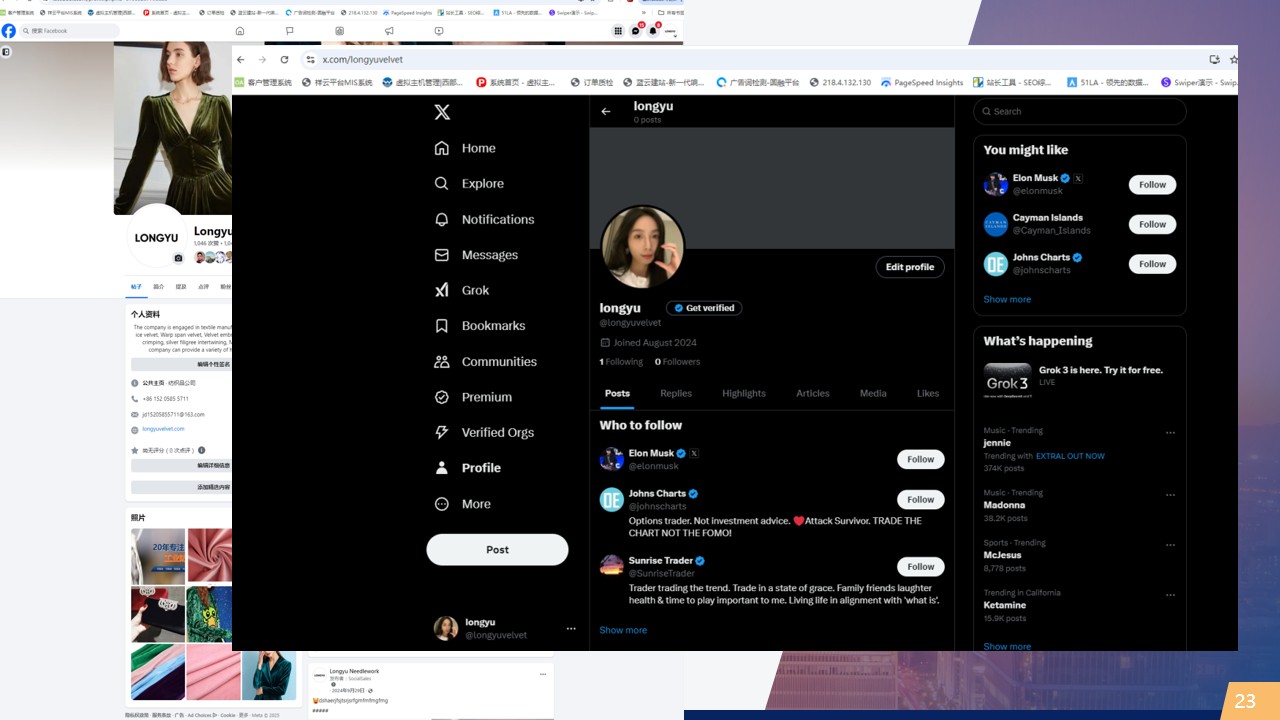This screenshot has height=720, width=1280.
Task: Click the X Search field
Action: tap(1080, 111)
